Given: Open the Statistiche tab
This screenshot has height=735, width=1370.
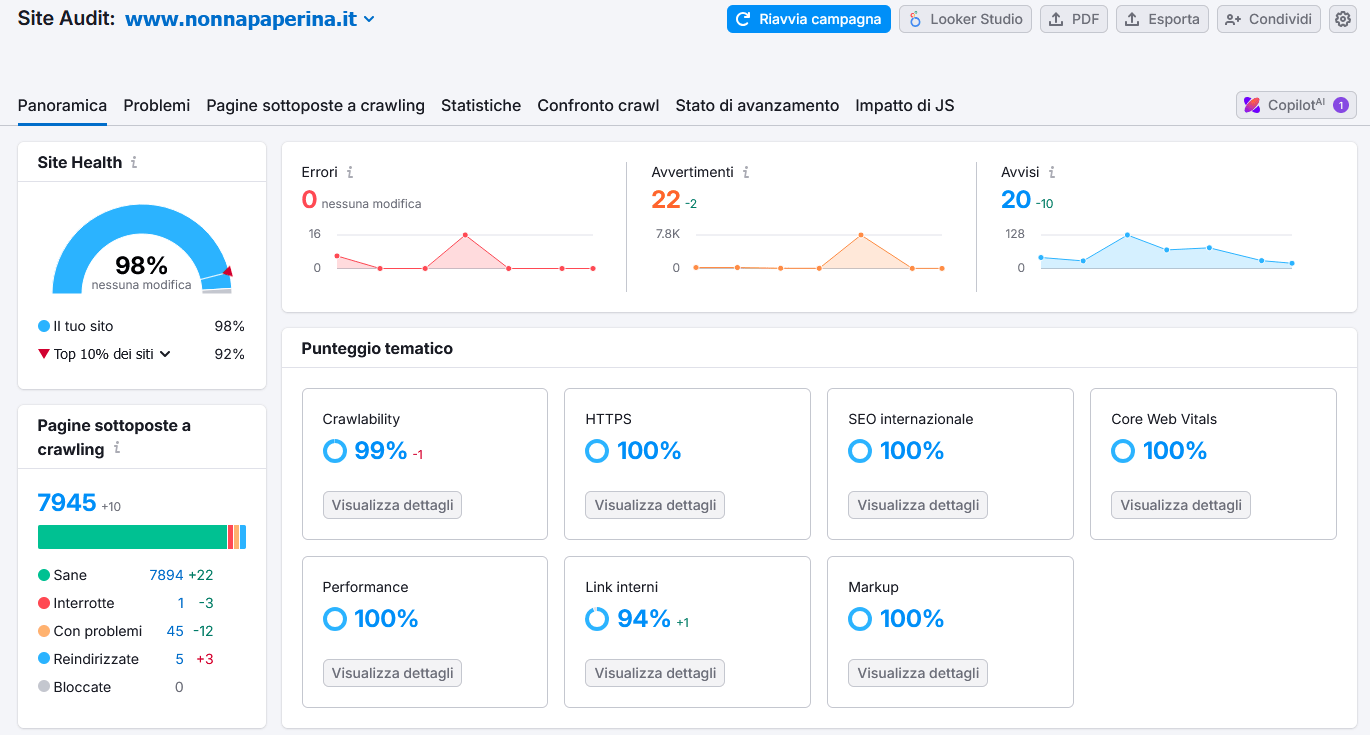Looking at the screenshot, I should (481, 105).
